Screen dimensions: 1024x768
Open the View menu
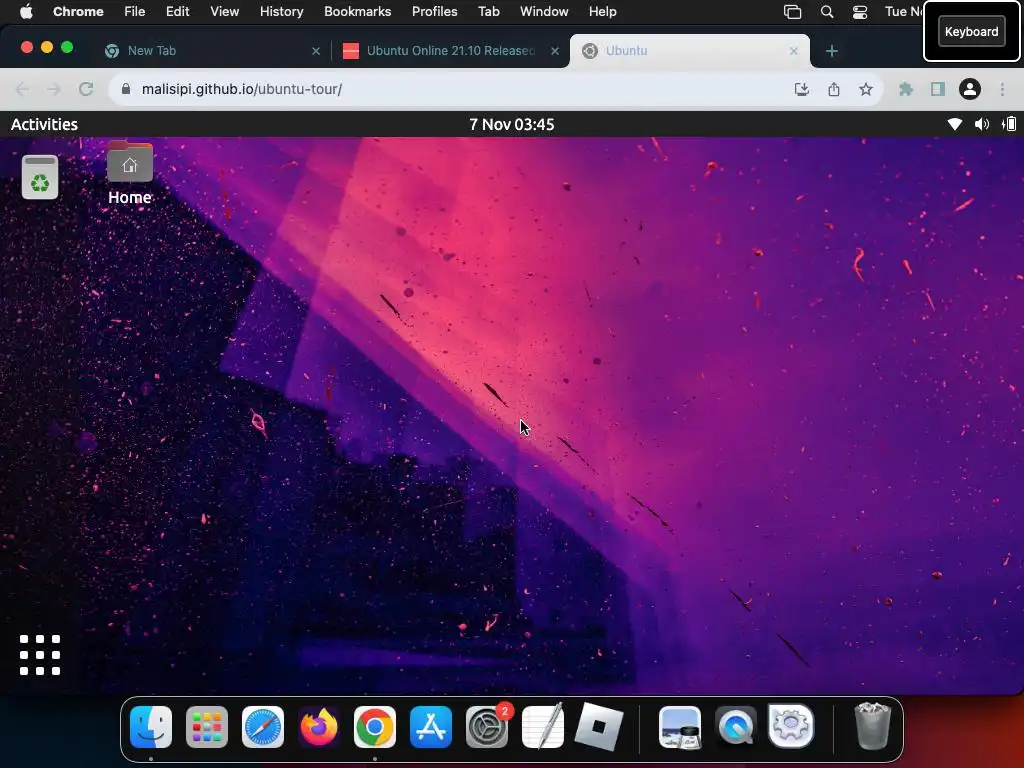pos(224,12)
